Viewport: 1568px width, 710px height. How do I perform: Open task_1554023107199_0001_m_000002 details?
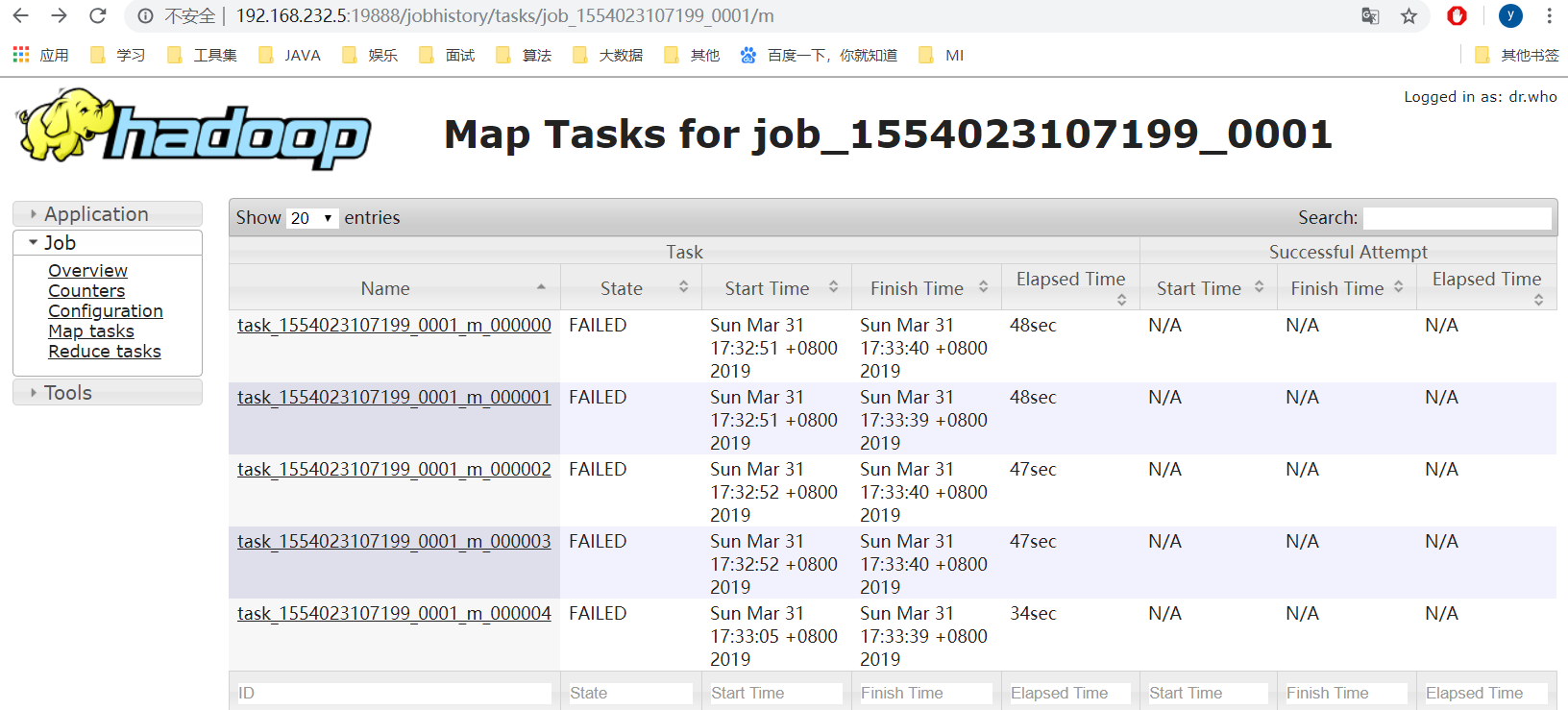tap(394, 469)
